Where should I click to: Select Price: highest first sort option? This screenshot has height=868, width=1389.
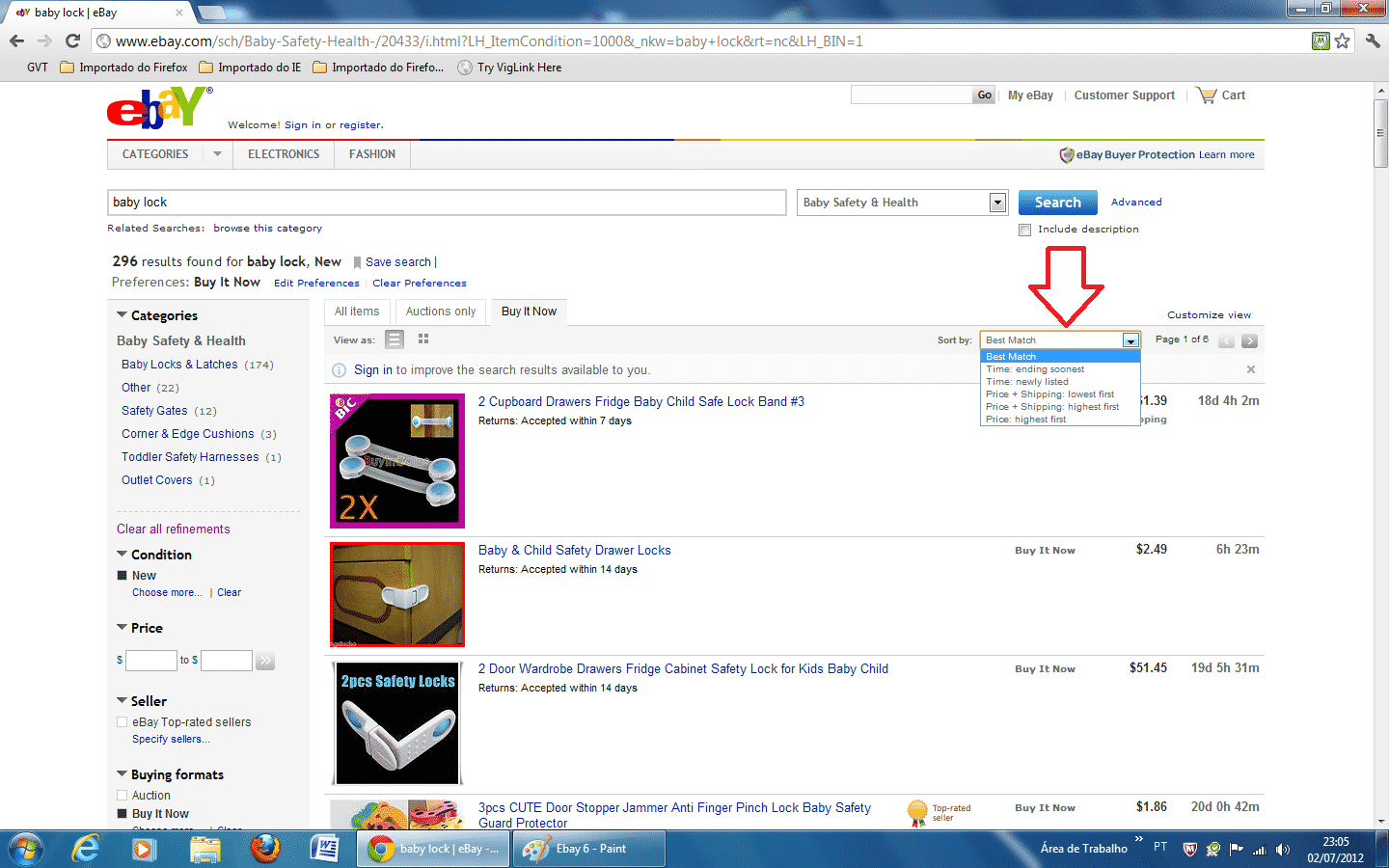pyautogui.click(x=1025, y=420)
